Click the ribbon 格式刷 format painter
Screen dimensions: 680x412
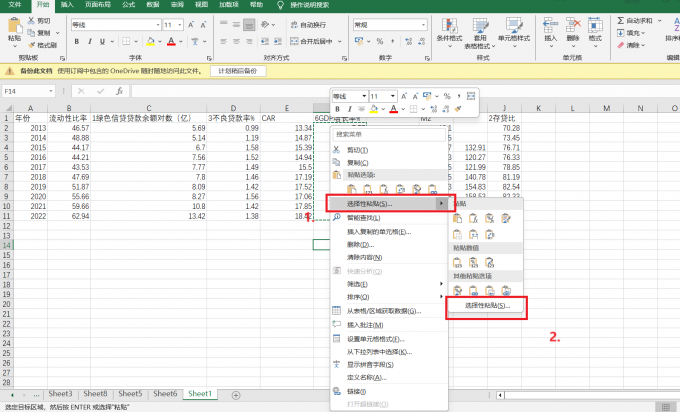[42, 45]
